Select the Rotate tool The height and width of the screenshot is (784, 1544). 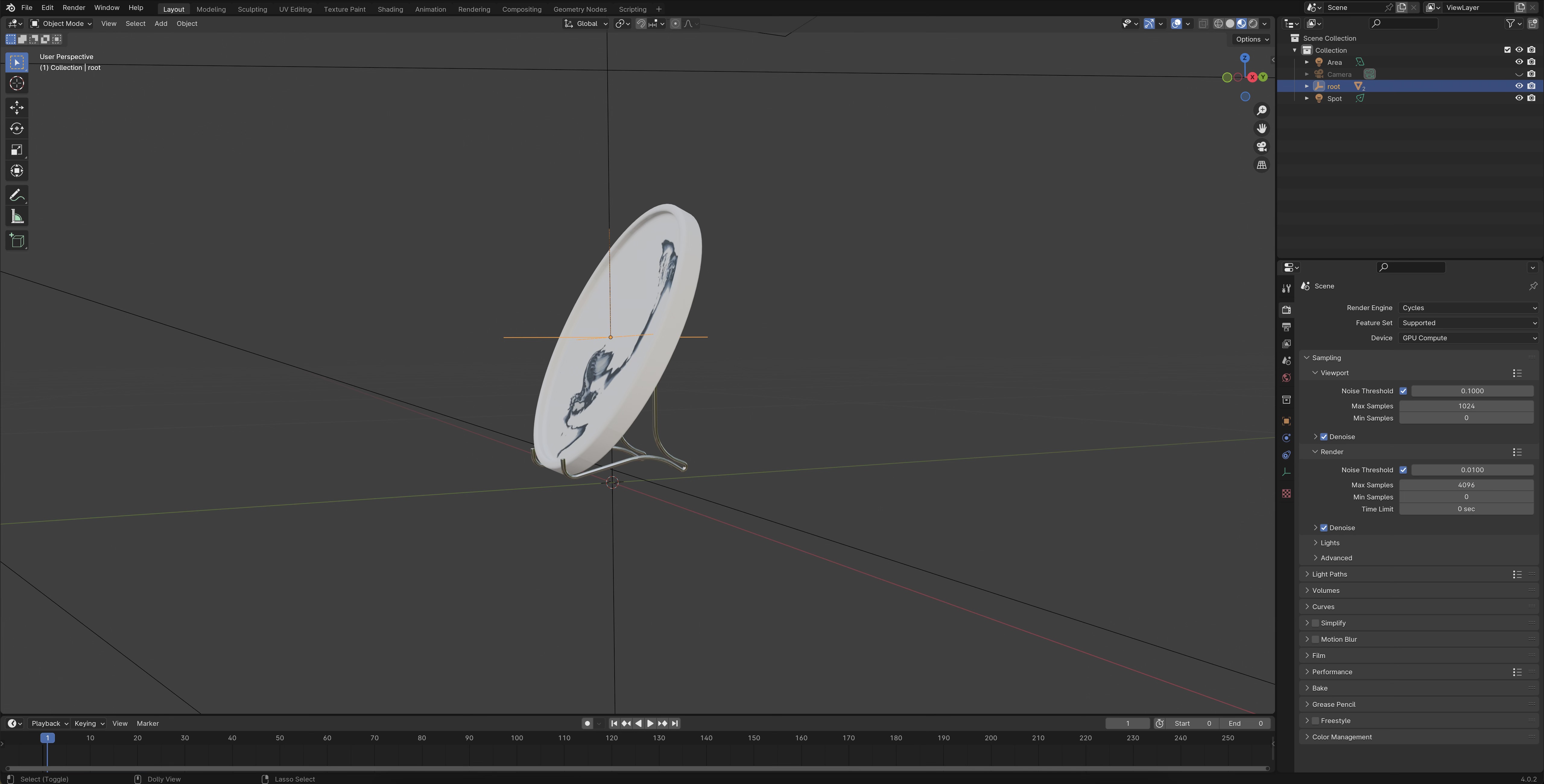tap(17, 129)
